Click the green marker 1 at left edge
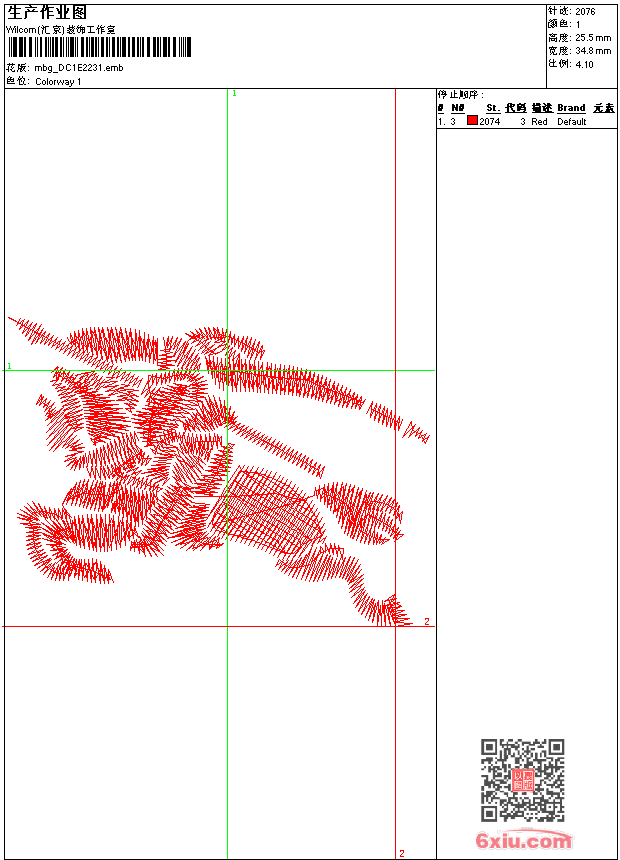 point(9,366)
